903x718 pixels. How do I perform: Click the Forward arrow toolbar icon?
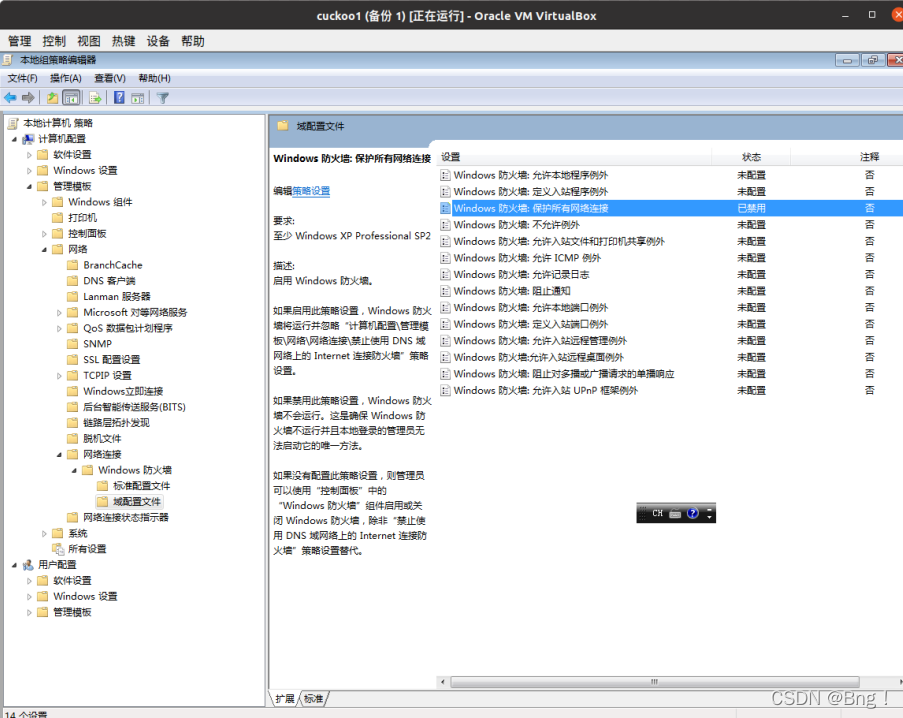click(x=28, y=98)
